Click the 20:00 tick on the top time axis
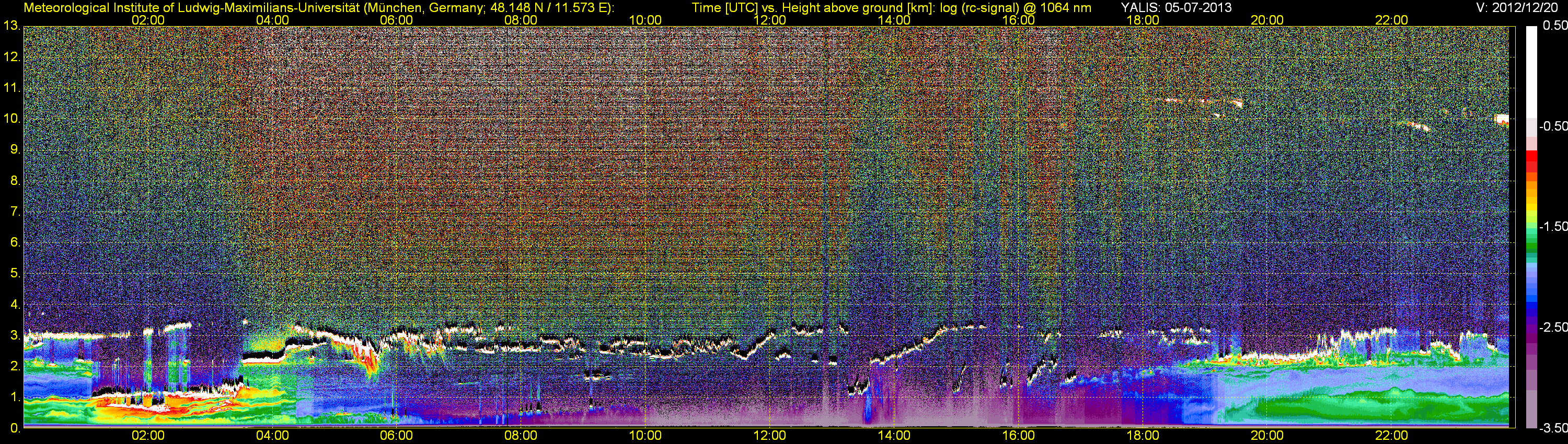The width and height of the screenshot is (1568, 444). tap(1267, 20)
